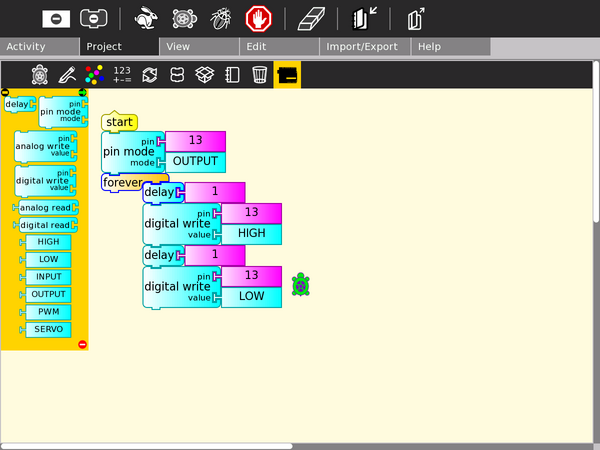This screenshot has height=450, width=600.
Task: Clear the canvas with the eraser icon
Action: click(x=313, y=18)
